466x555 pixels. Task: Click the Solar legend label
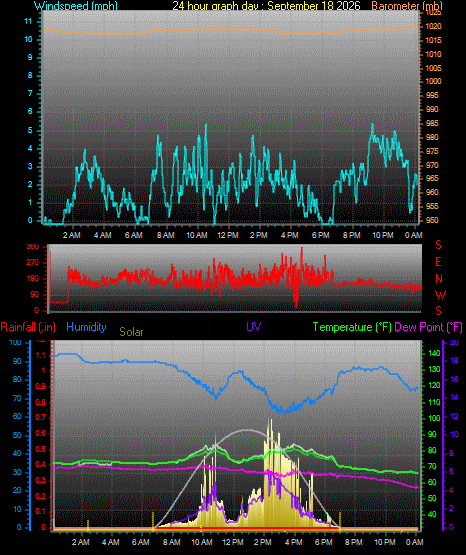[x=131, y=332]
